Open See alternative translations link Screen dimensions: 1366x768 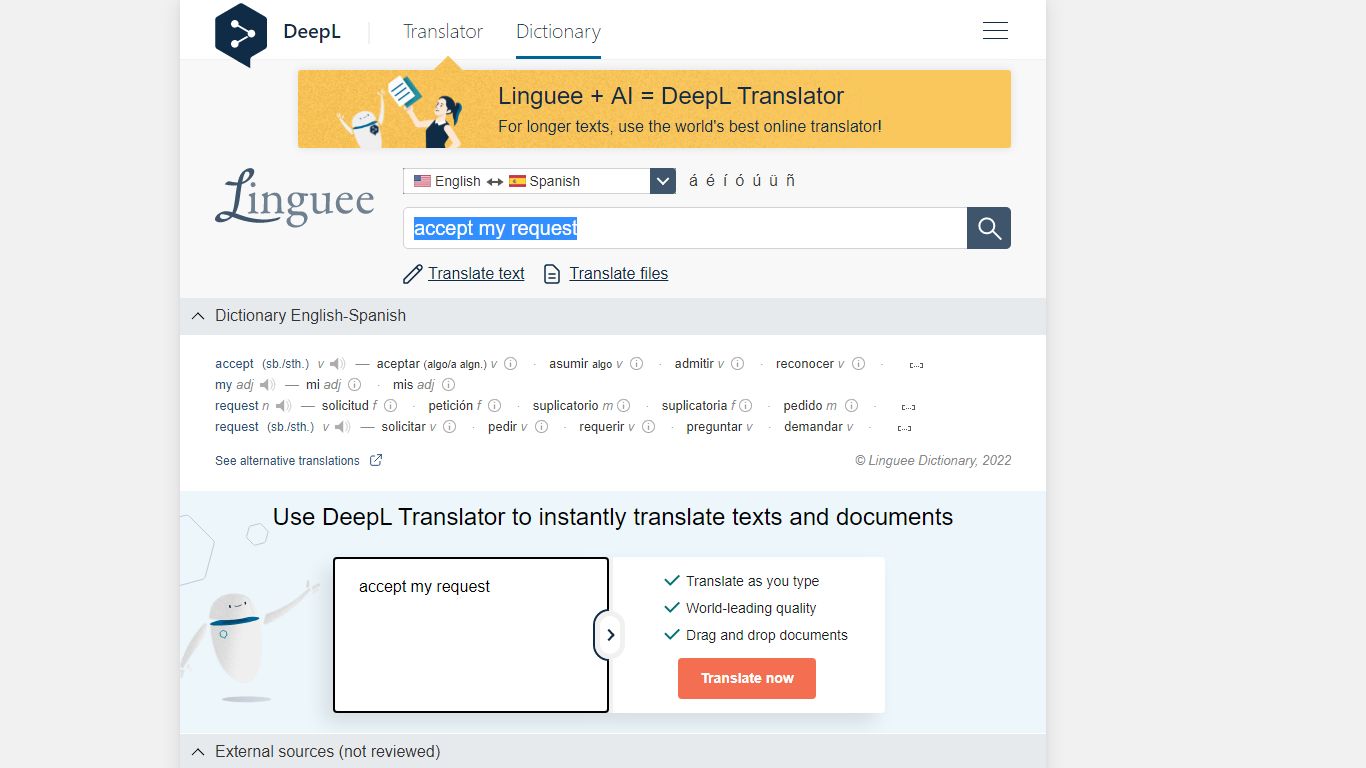coord(287,461)
